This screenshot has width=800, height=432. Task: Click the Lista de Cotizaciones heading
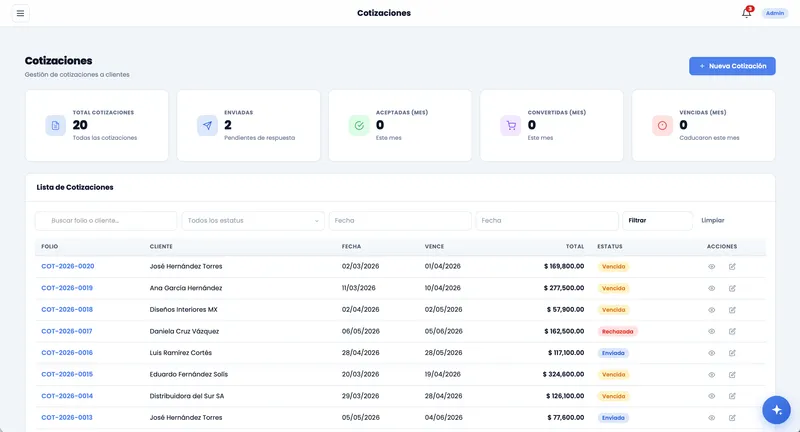pyautogui.click(x=75, y=187)
